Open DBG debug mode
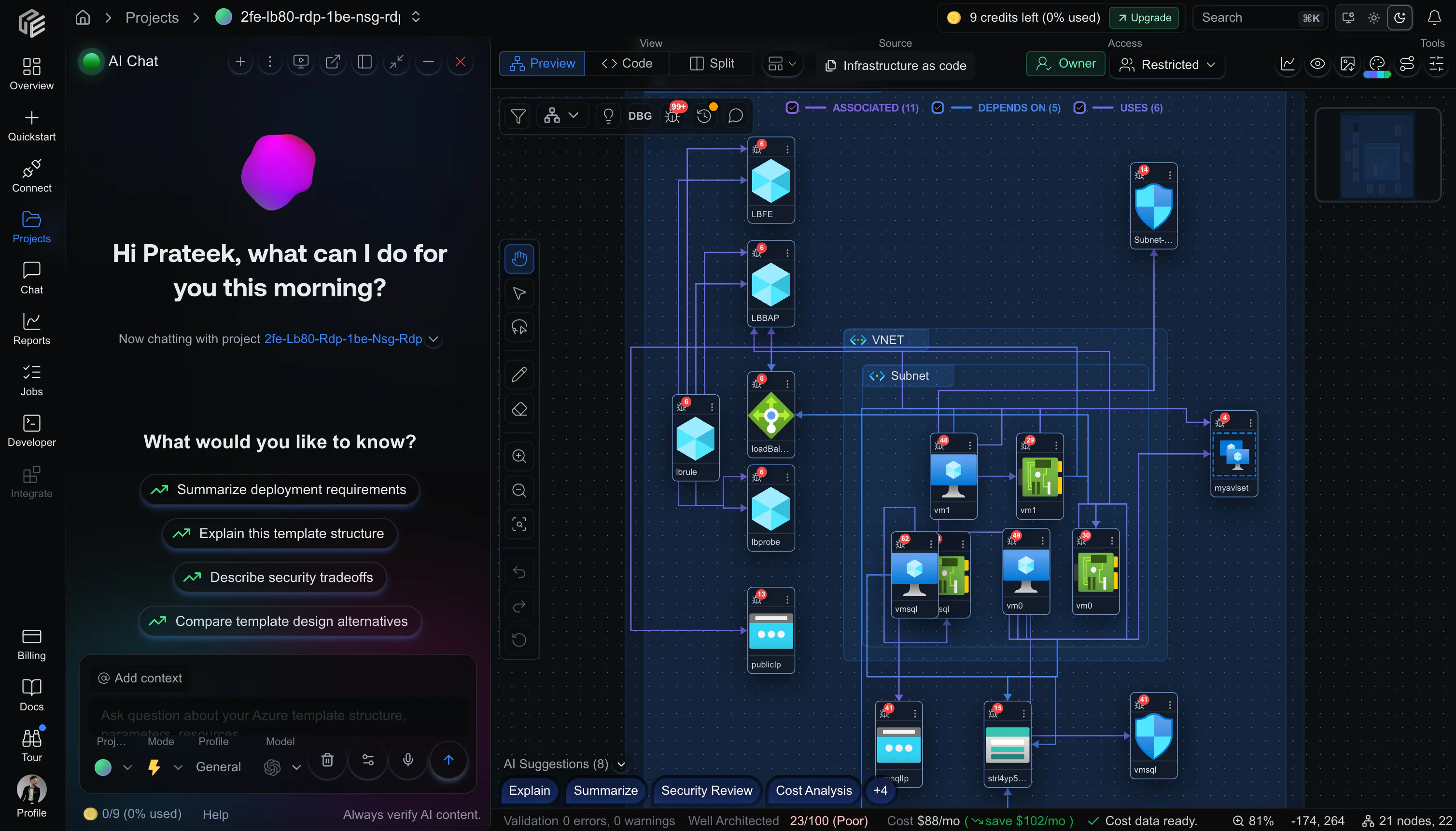 (640, 116)
